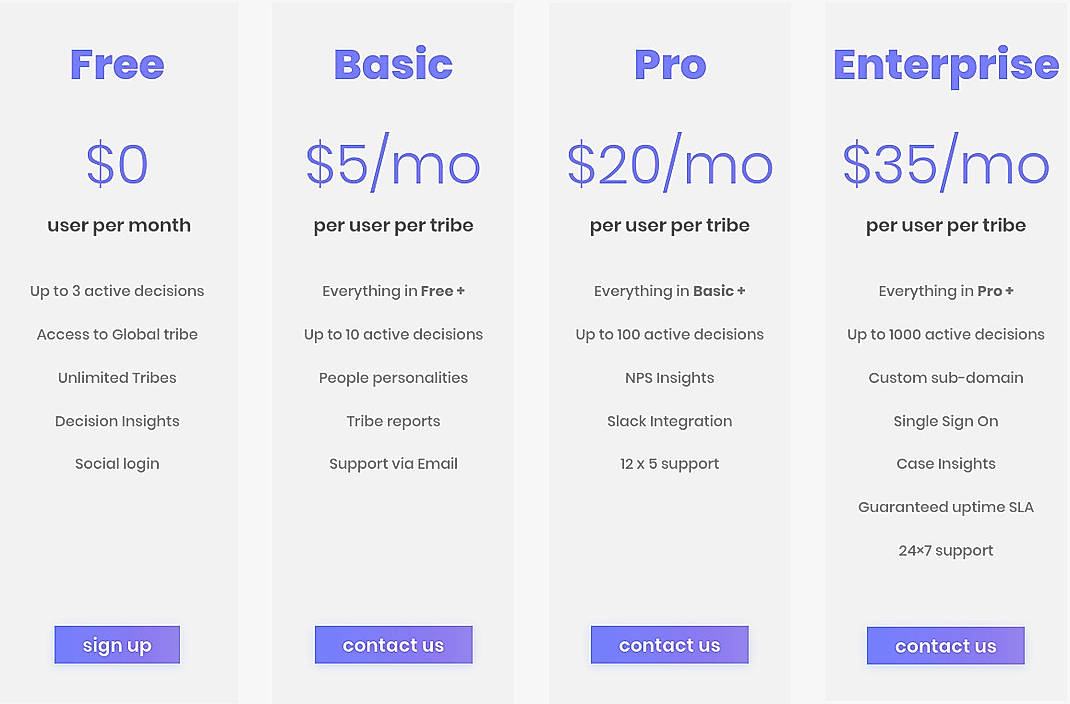This screenshot has width=1070, height=704.
Task: Click contact us under the Enterprise plan
Action: coord(945,646)
